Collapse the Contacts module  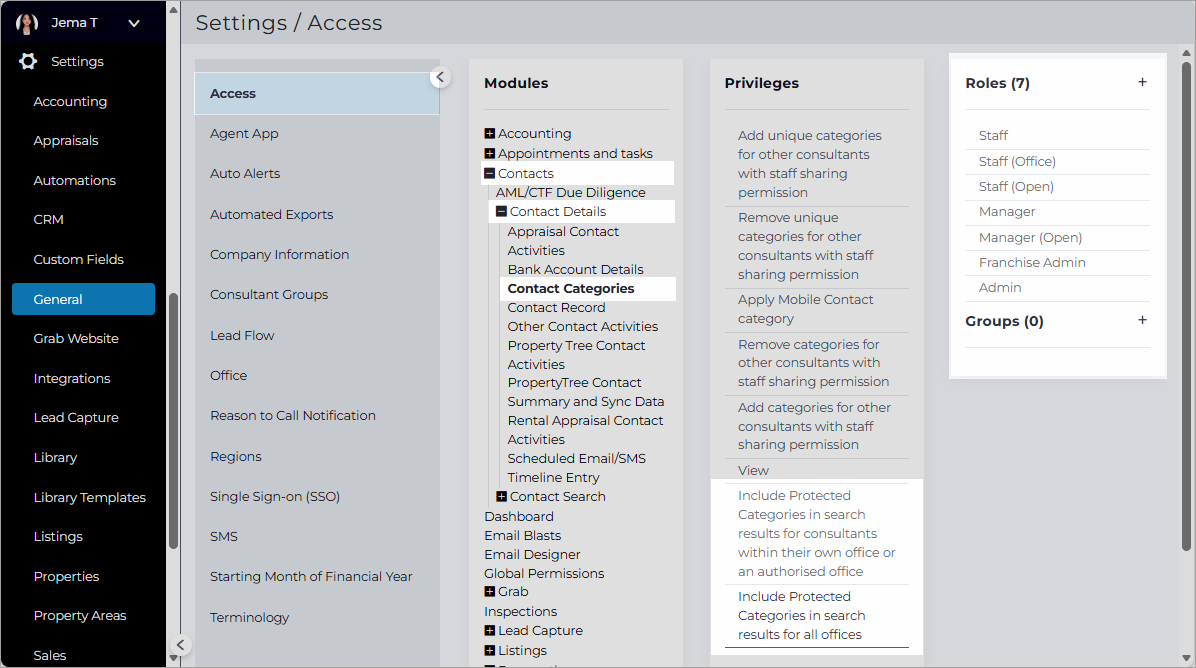point(490,173)
